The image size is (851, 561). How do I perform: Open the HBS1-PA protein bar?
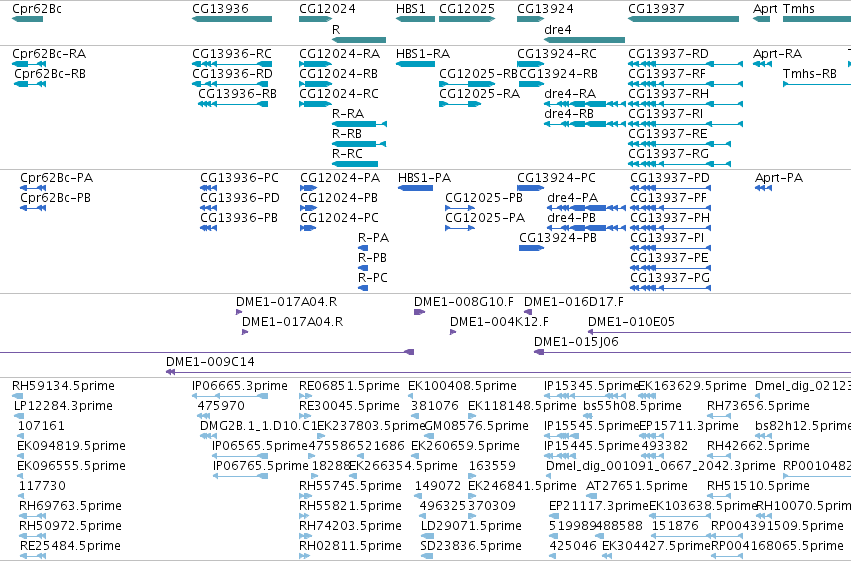point(415,188)
